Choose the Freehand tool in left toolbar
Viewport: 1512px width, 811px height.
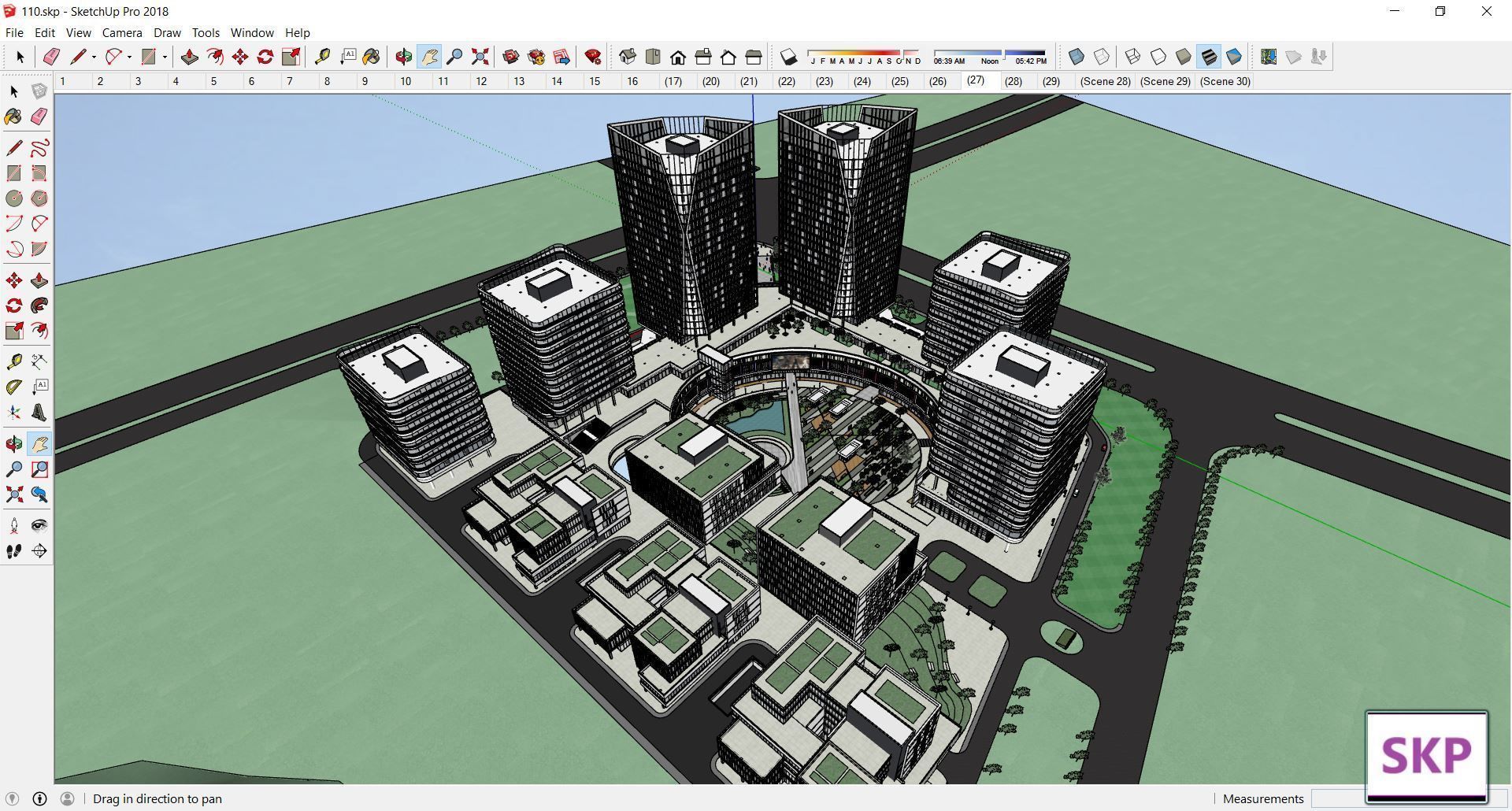[39, 148]
